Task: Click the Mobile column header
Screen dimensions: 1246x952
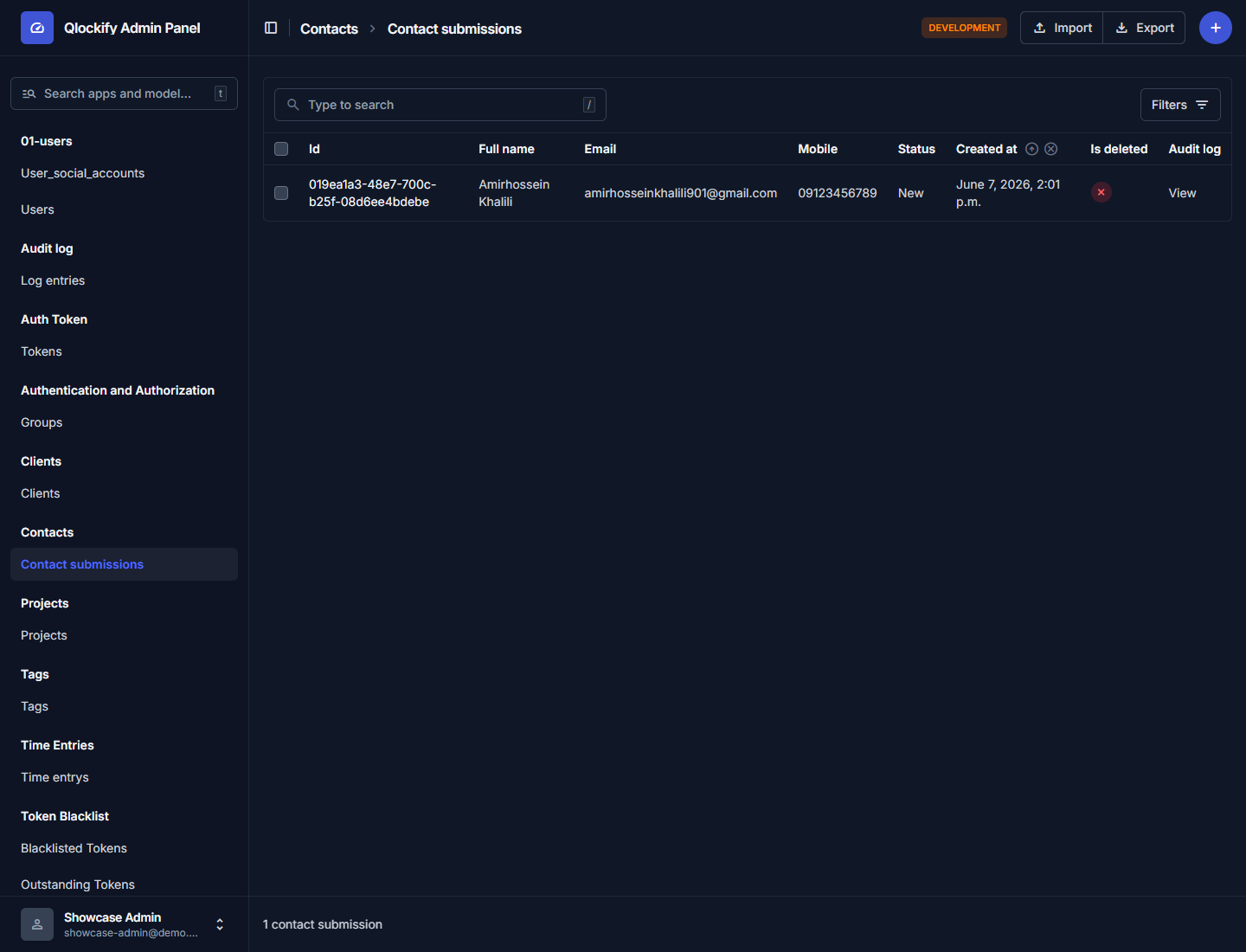Action: click(818, 149)
